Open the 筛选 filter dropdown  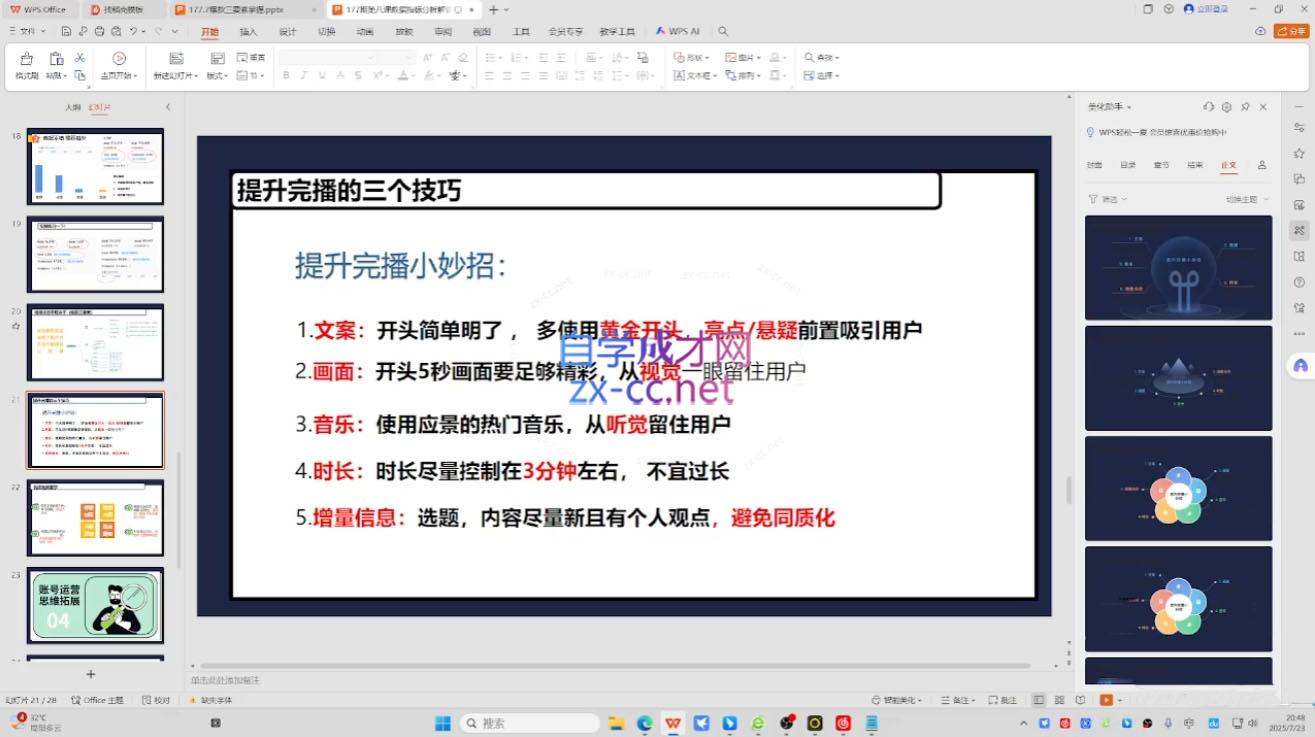1107,199
